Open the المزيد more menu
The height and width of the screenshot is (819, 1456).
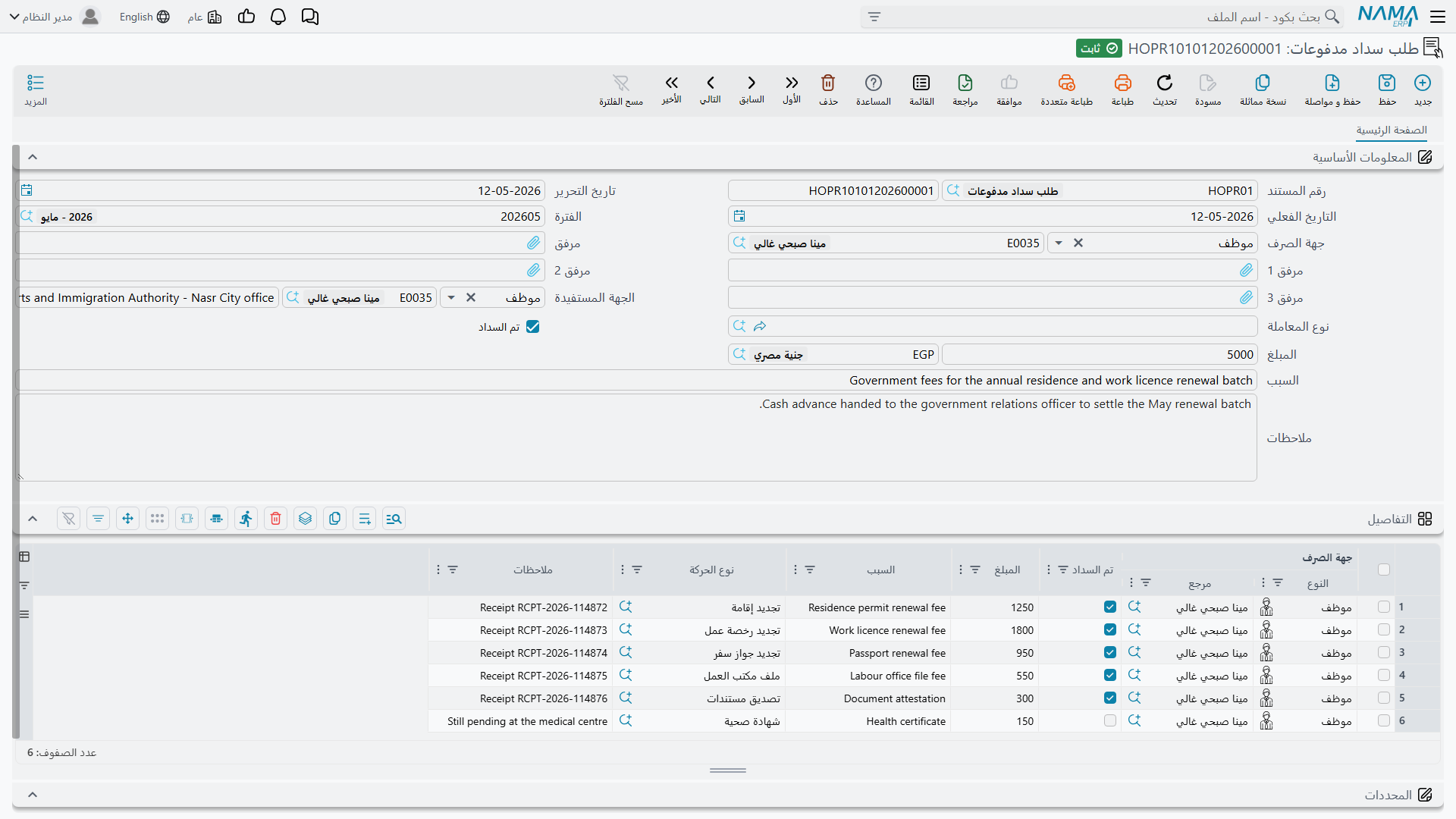click(36, 89)
